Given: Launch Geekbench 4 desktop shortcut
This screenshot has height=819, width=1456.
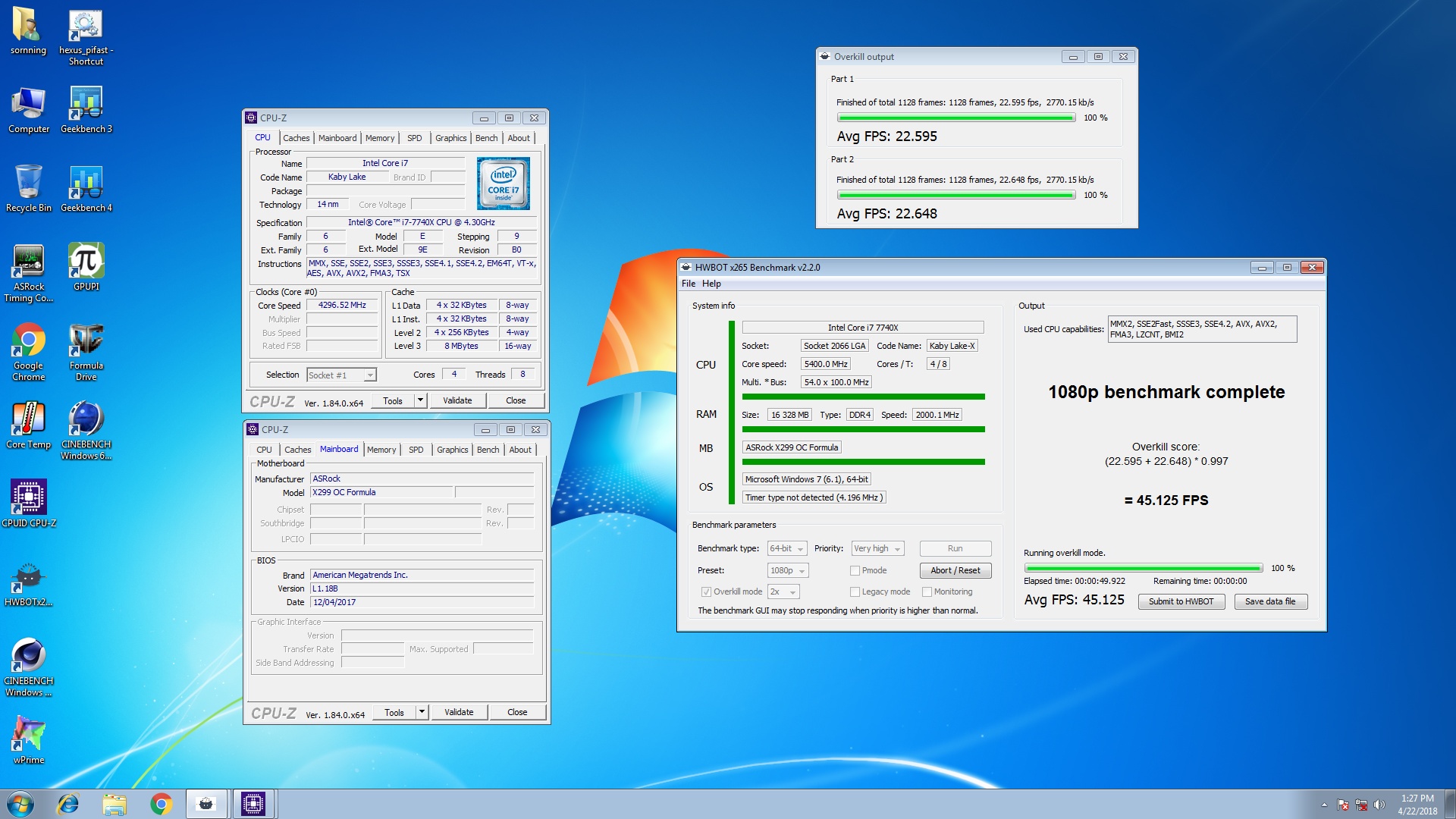Looking at the screenshot, I should 86,189.
